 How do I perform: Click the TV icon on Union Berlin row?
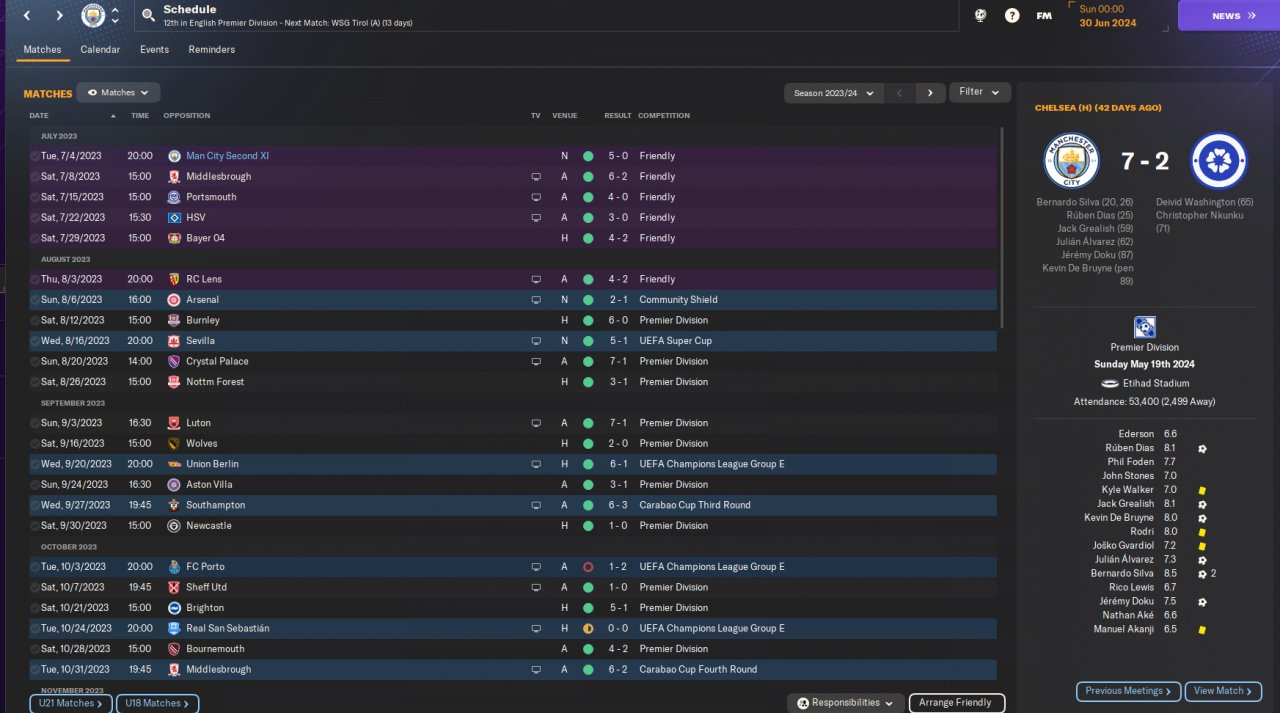(536, 465)
